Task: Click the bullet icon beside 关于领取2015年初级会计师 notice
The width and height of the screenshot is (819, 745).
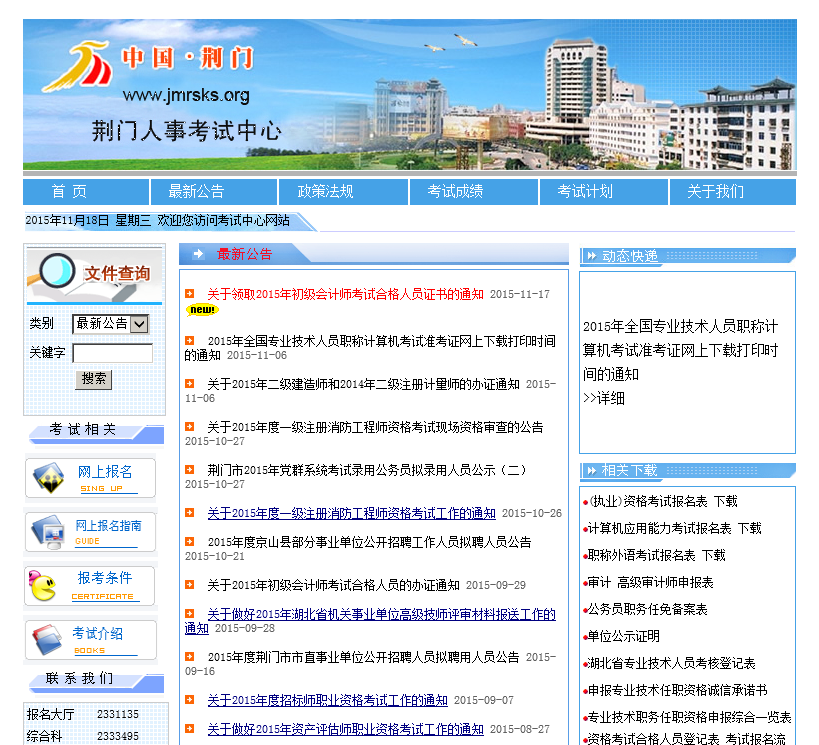Action: pos(190,294)
